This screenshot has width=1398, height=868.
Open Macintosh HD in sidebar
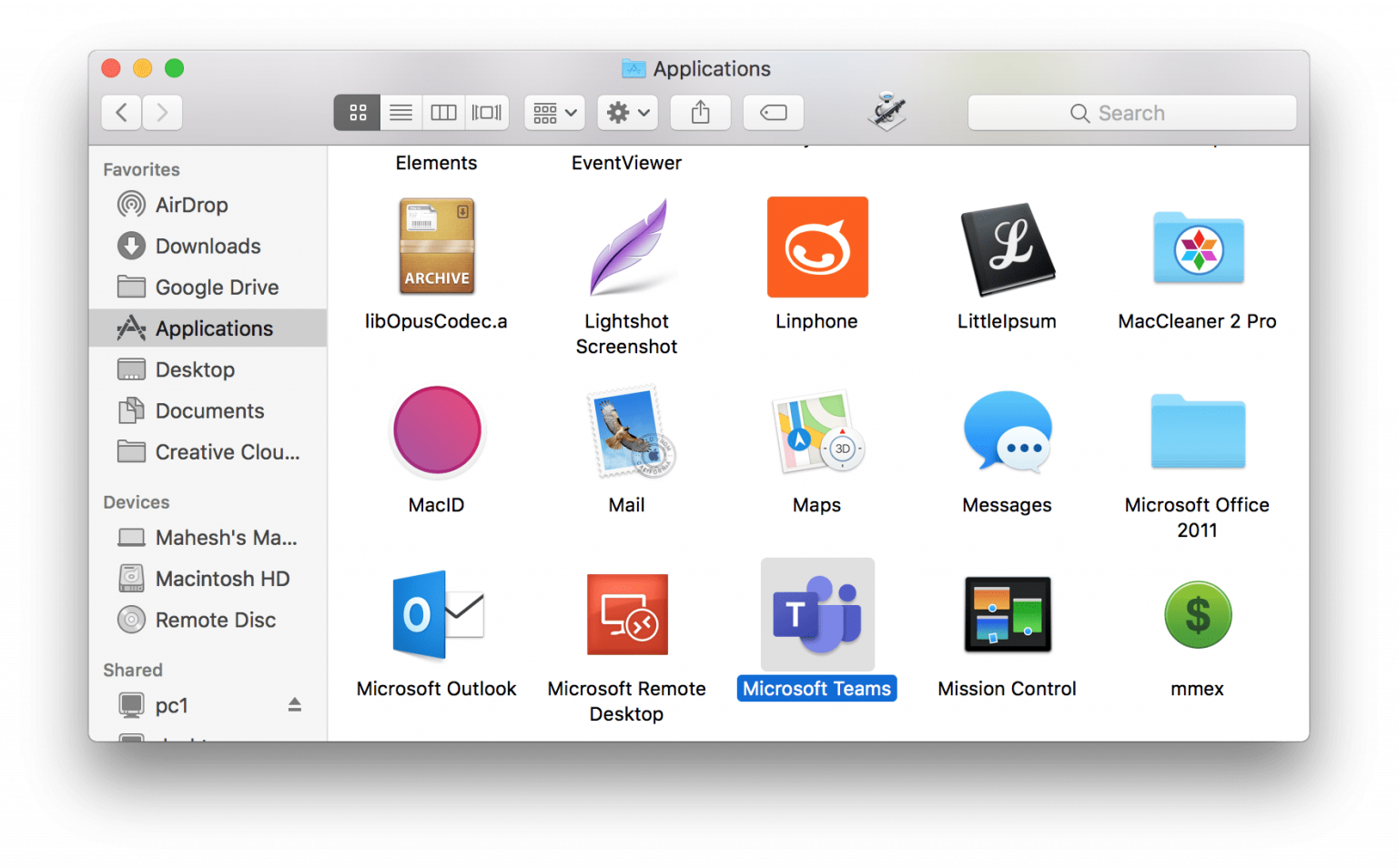coord(208,579)
